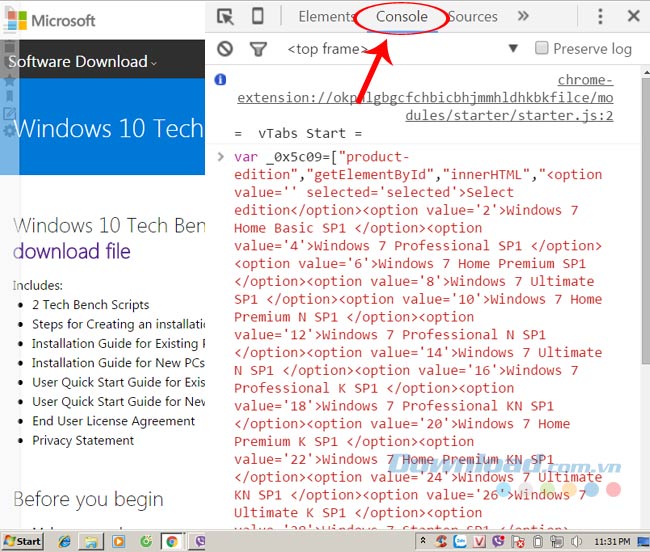The image size is (650, 552).
Task: Open the console filter funnel
Action: point(258,49)
